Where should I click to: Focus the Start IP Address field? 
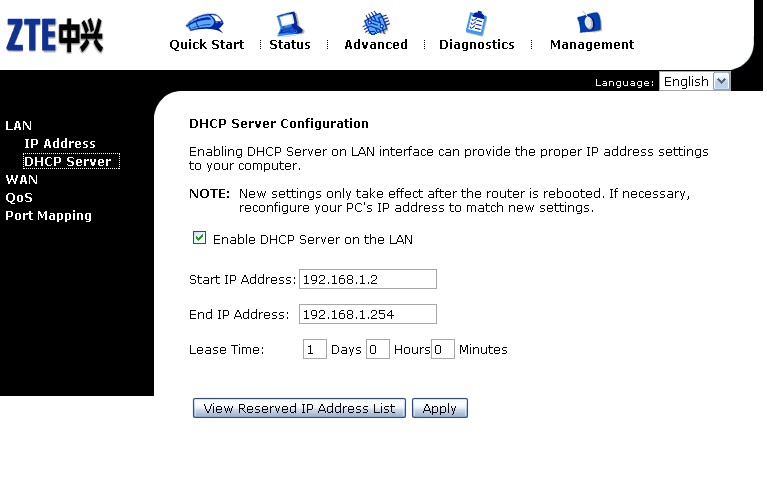(367, 279)
